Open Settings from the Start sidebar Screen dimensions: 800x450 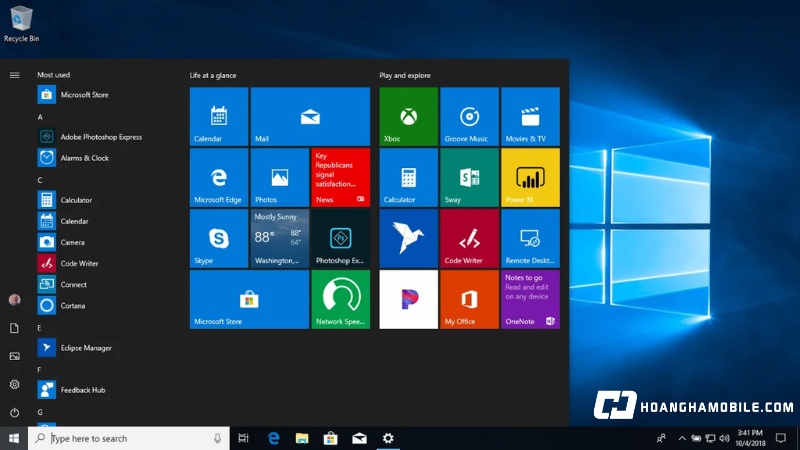click(14, 384)
